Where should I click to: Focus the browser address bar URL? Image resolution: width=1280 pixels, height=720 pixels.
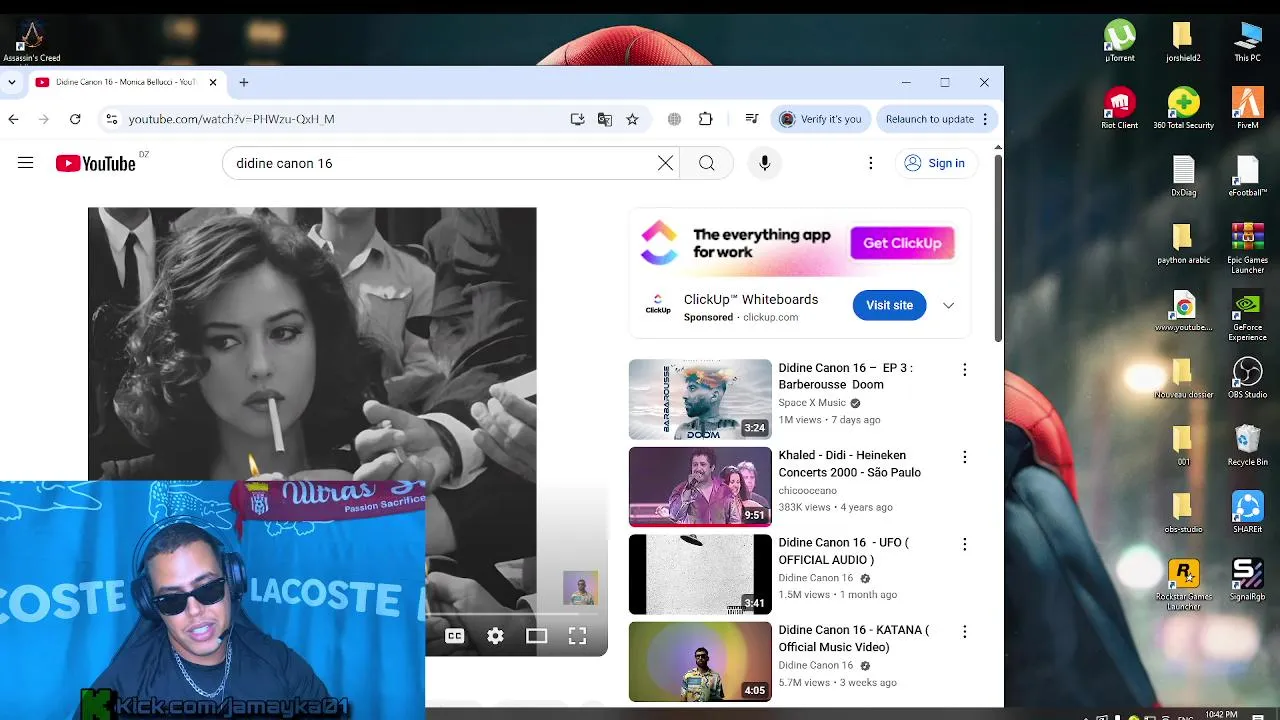(232, 119)
